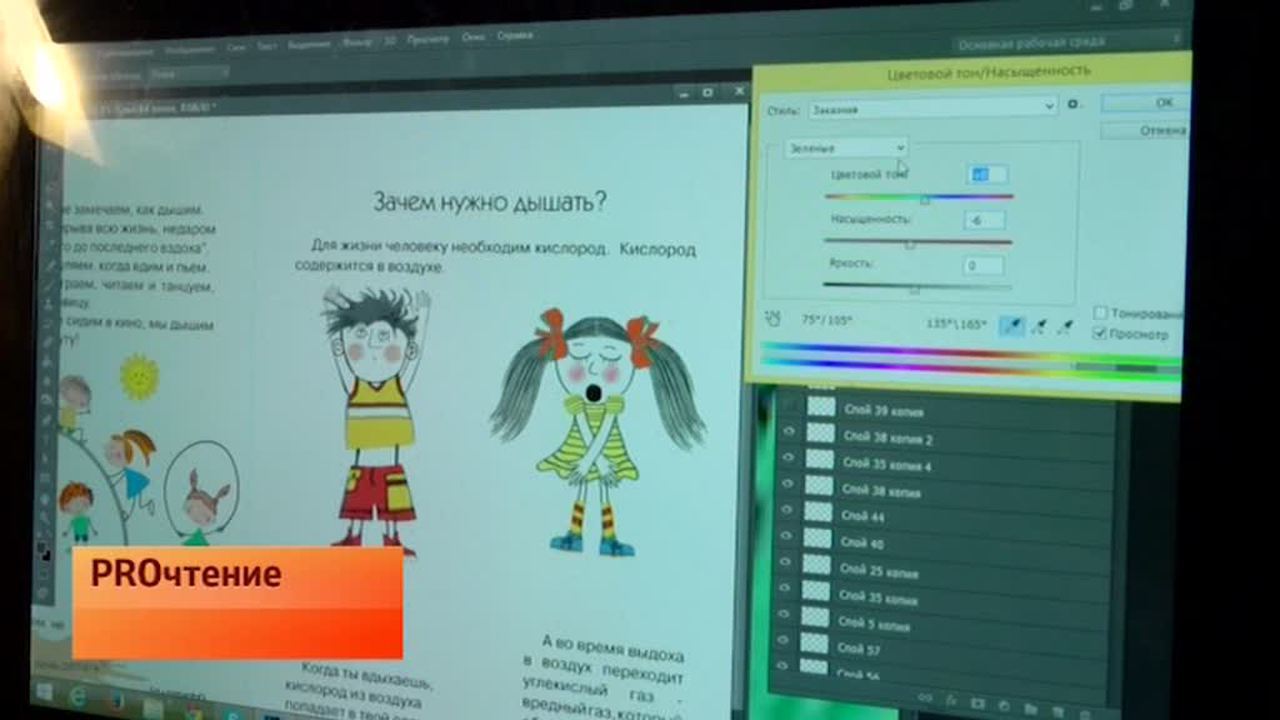Select the subtract-from-sample eyedropper
This screenshot has width=1280, height=720.
(x=1065, y=327)
